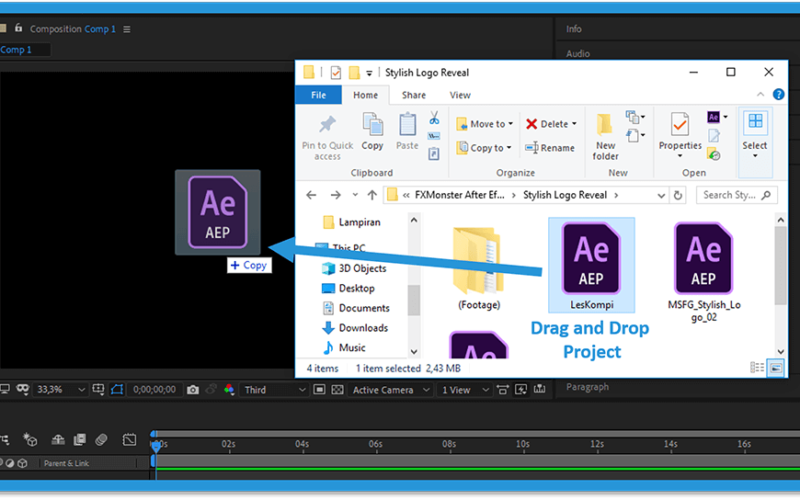
Task: Take snapshot with camera icon
Action: click(x=192, y=390)
